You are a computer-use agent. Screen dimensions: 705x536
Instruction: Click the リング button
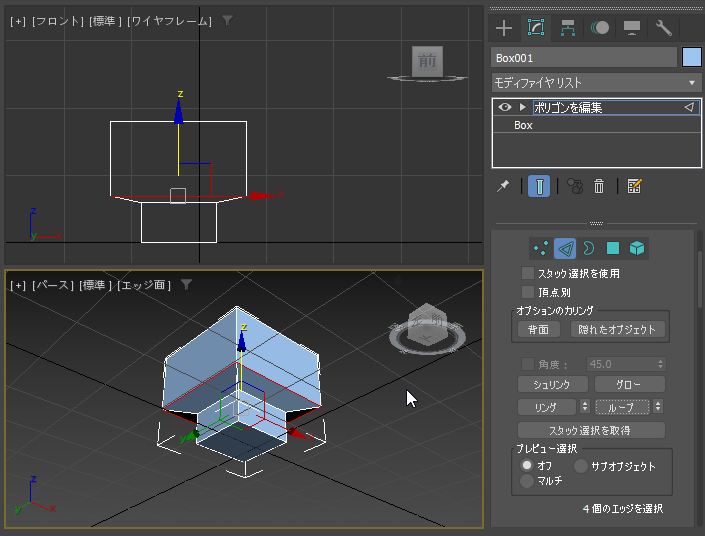click(546, 407)
